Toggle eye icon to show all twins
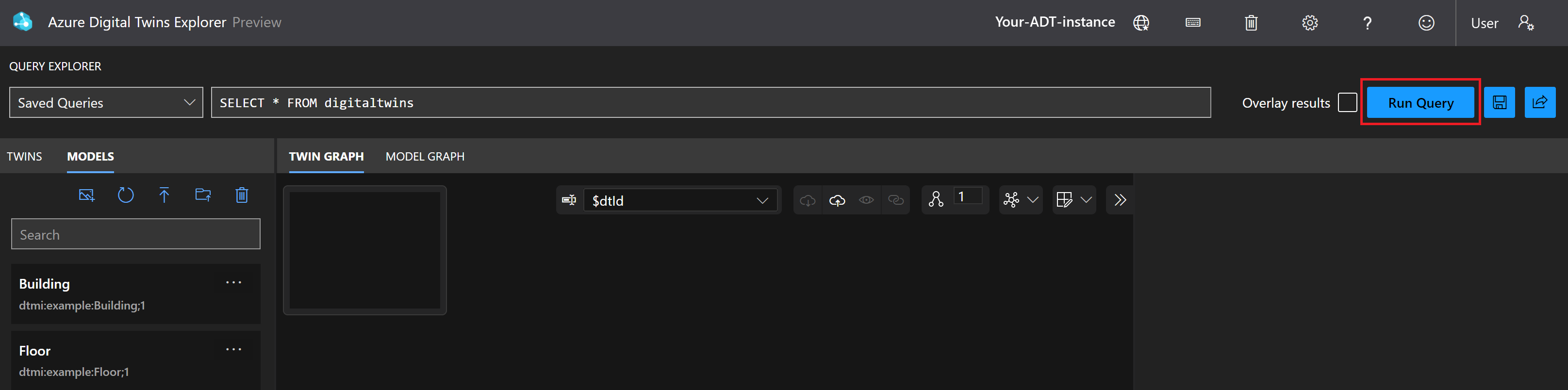This screenshot has width=1568, height=390. tap(866, 199)
